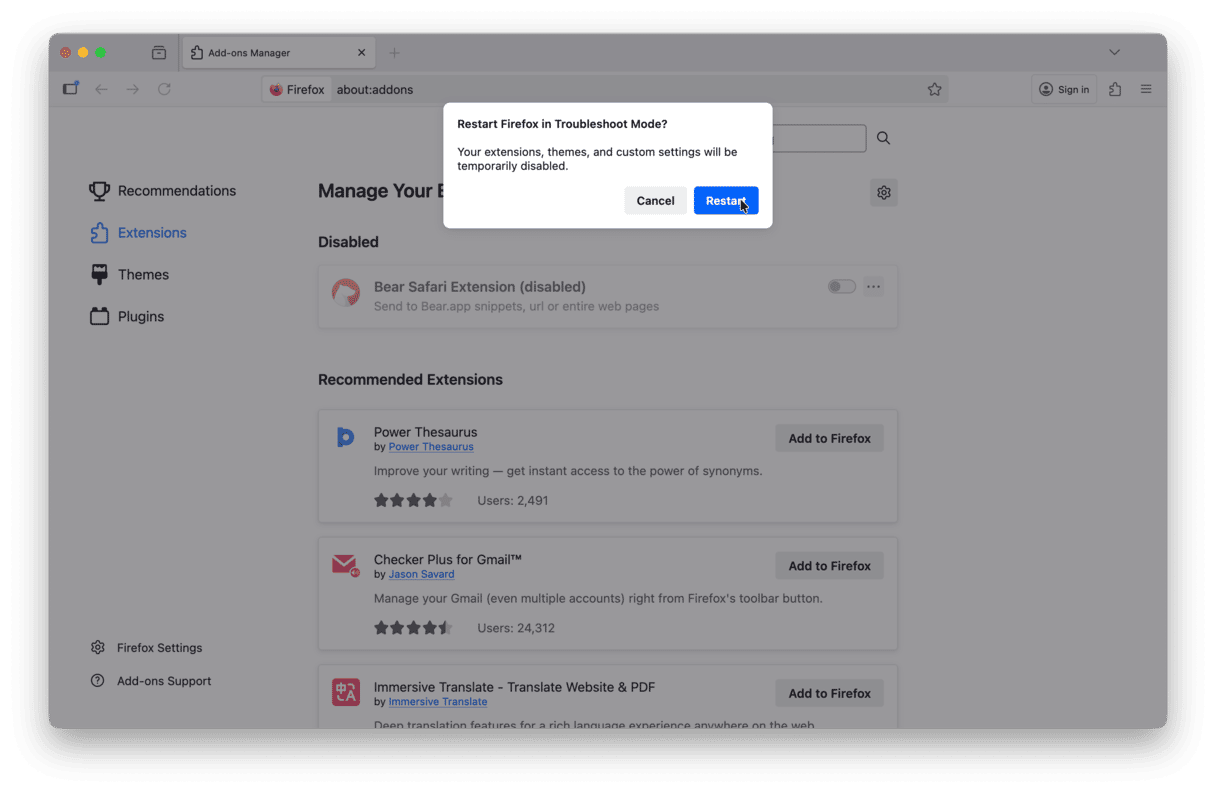This screenshot has height=793, width=1216.
Task: Toggle the Bear Safari Extension switch
Action: [841, 287]
